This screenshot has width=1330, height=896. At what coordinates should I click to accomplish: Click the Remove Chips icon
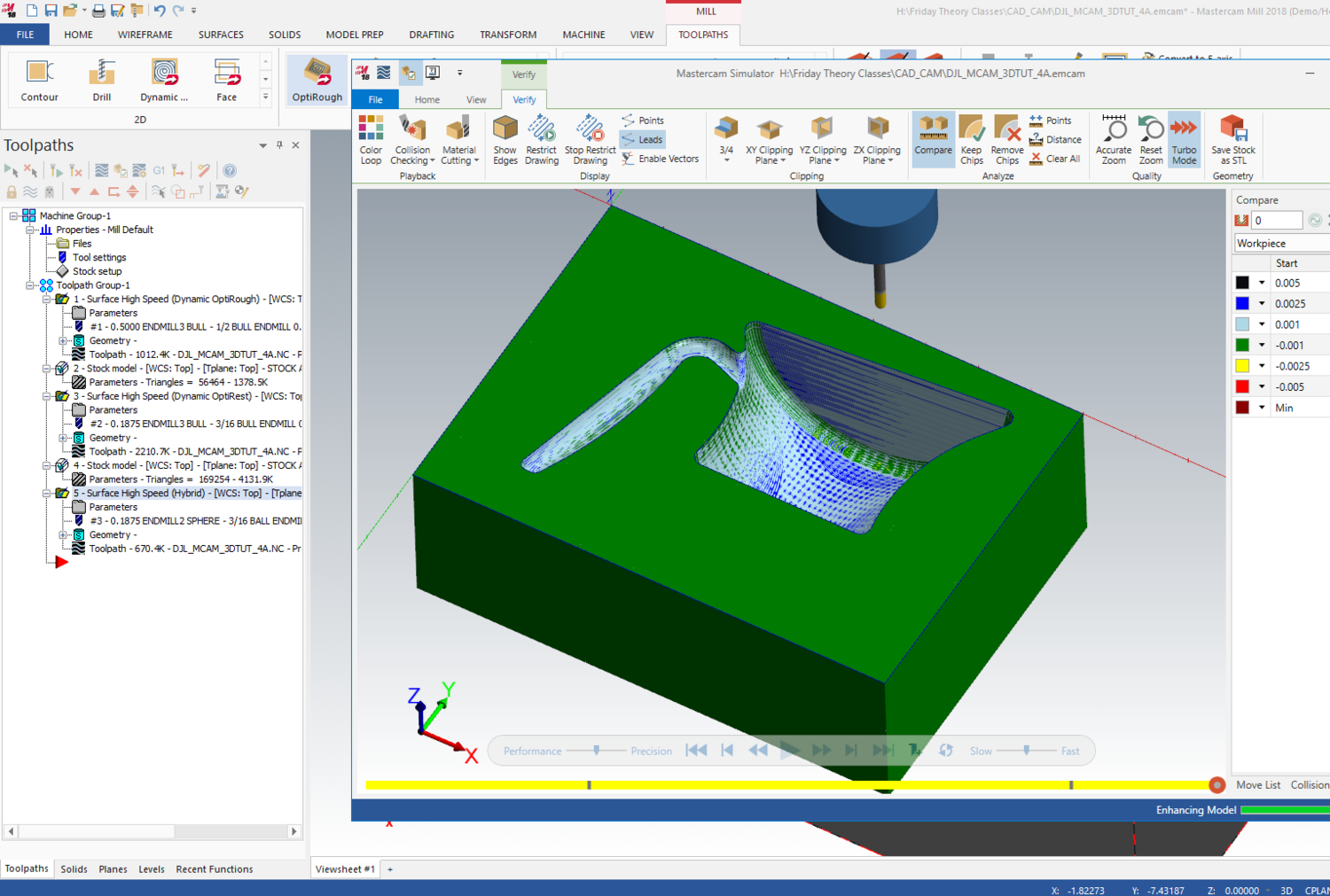tap(1007, 140)
